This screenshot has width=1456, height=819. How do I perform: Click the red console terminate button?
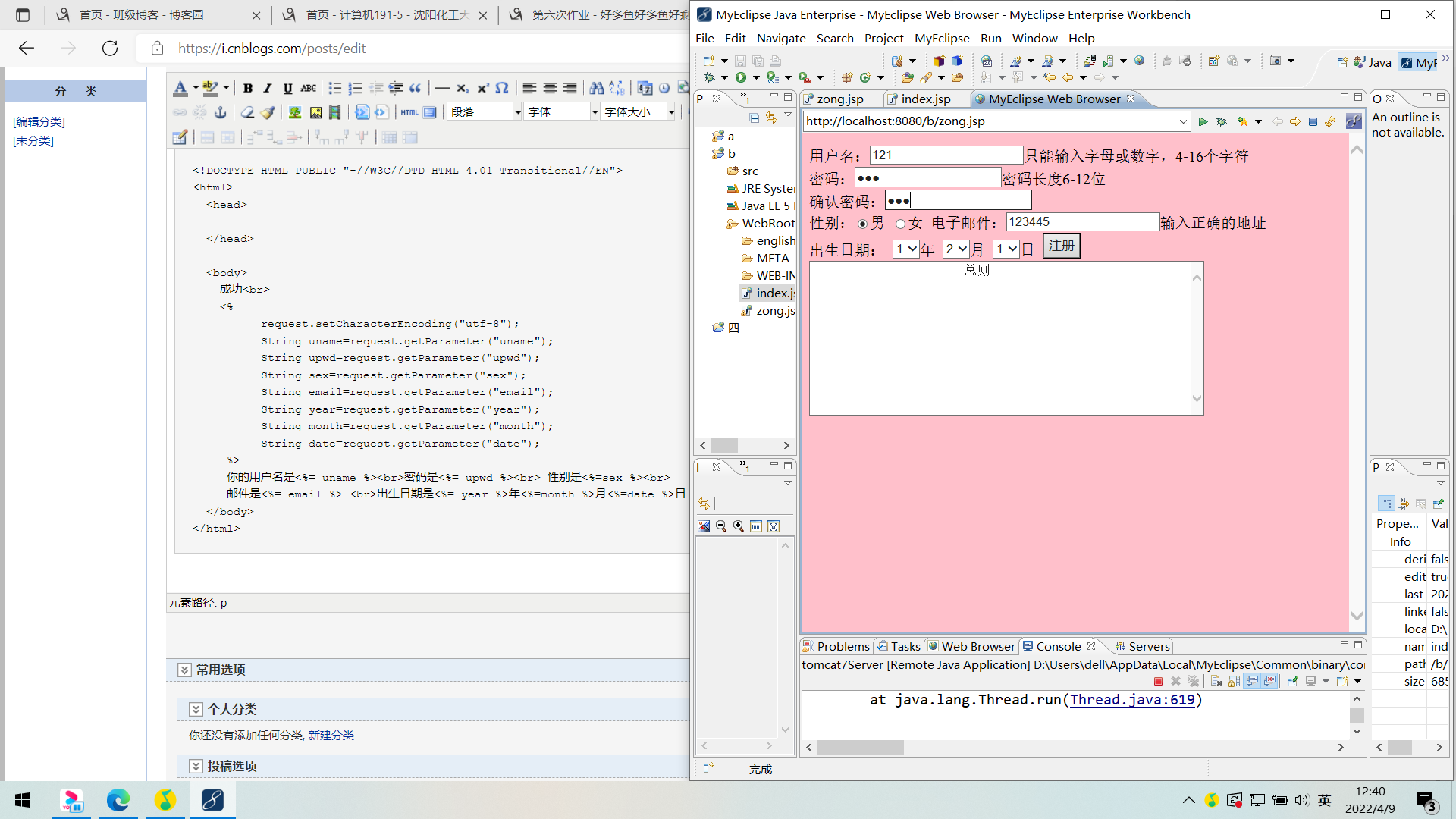point(1158,682)
